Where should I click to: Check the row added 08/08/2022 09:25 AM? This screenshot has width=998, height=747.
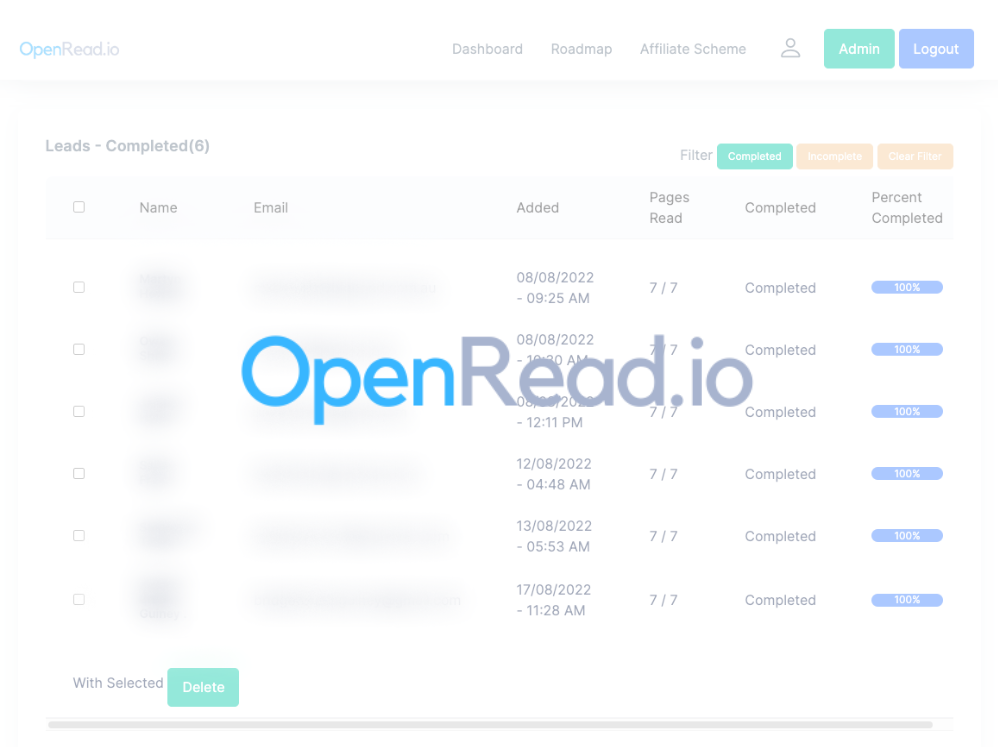click(79, 287)
